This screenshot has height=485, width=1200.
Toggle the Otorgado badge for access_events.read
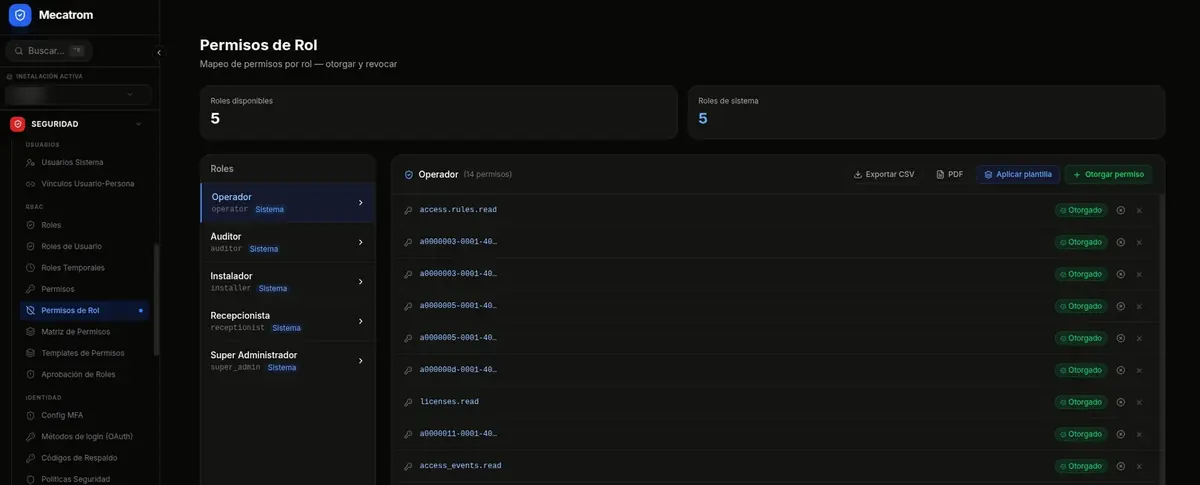coord(1081,466)
